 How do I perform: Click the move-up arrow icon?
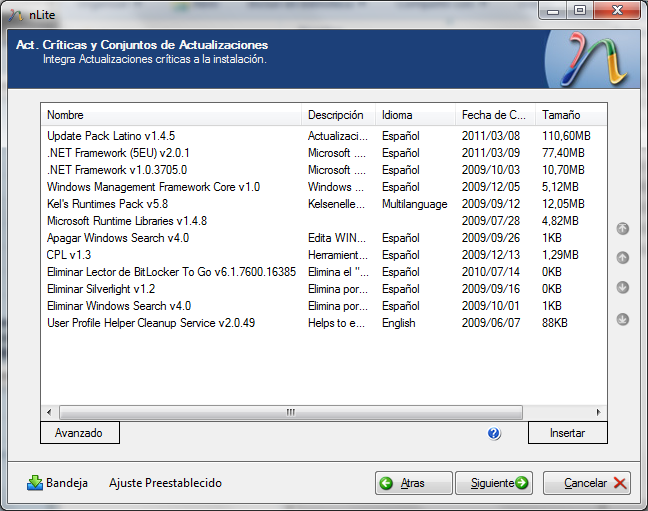[x=623, y=258]
